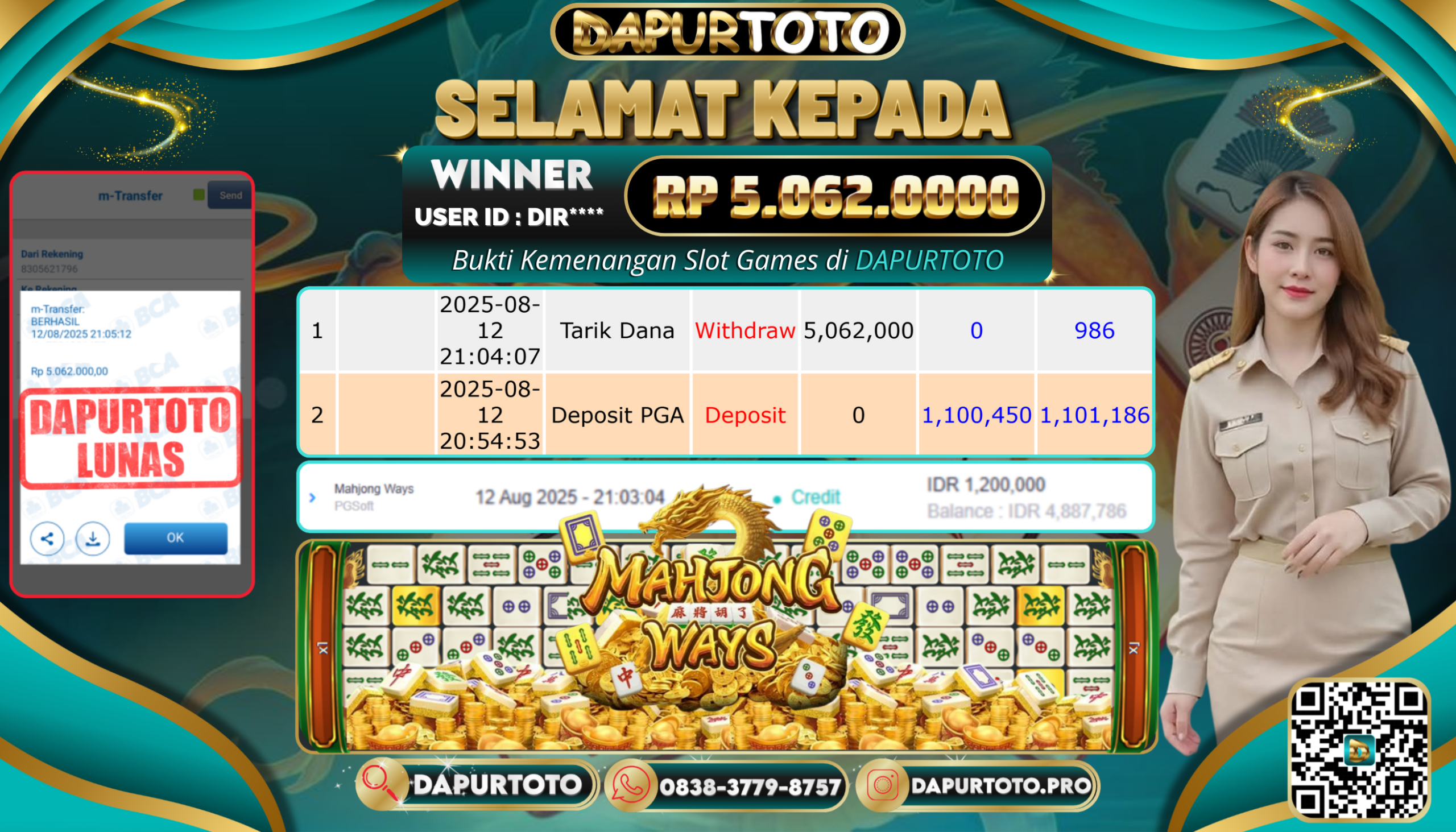Viewport: 1456px width, 832px height.
Task: Click the Instagram camera icon
Action: pyautogui.click(x=882, y=785)
